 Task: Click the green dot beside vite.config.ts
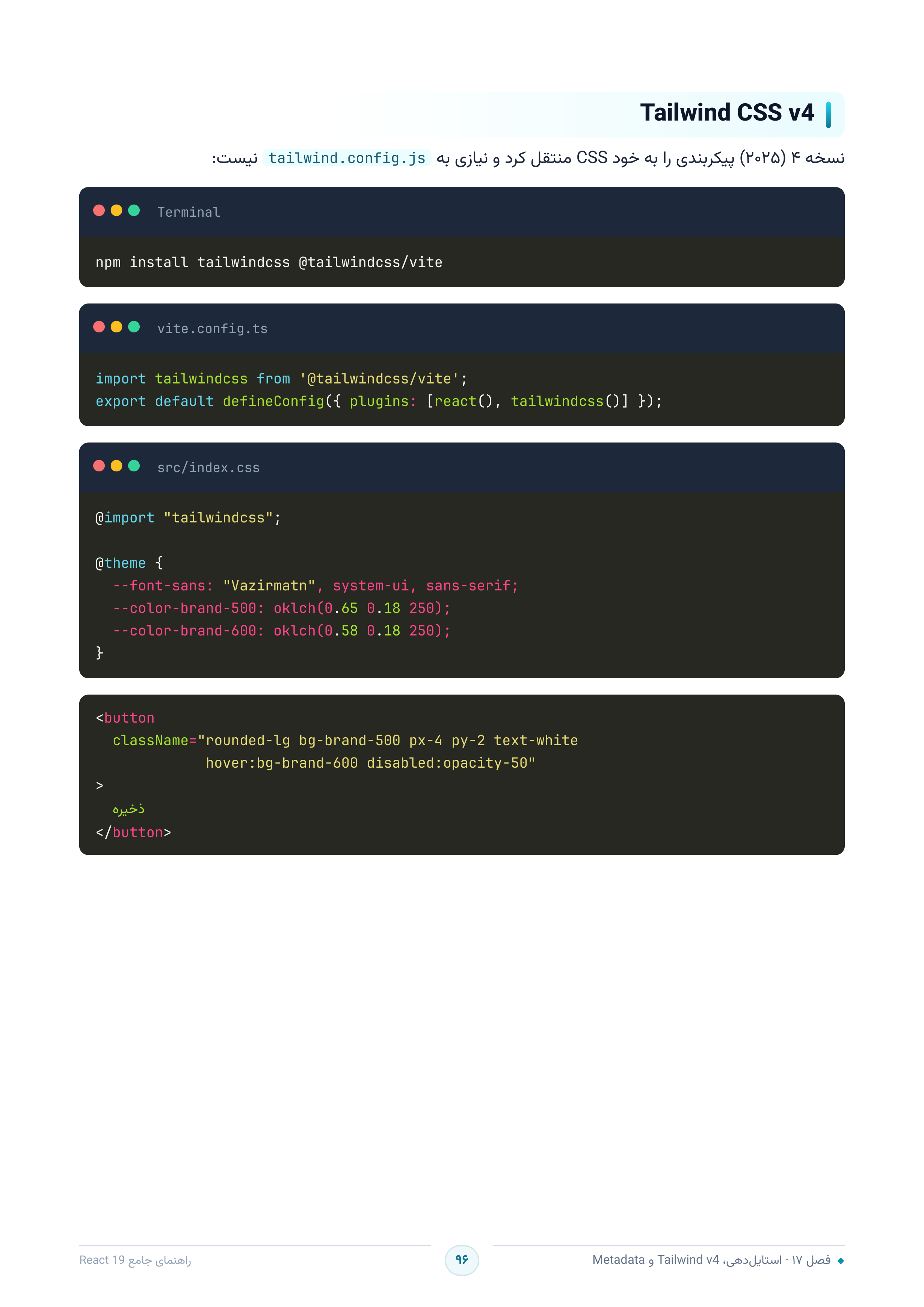click(x=134, y=327)
